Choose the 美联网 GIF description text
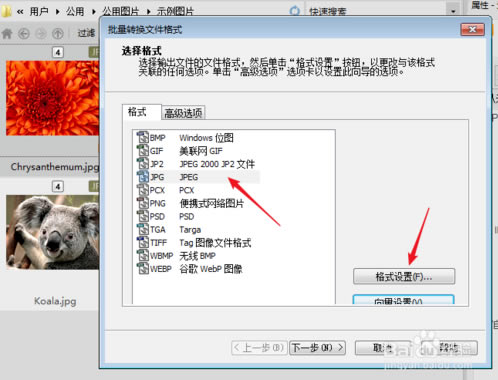This screenshot has height=380, width=498. coord(201,151)
